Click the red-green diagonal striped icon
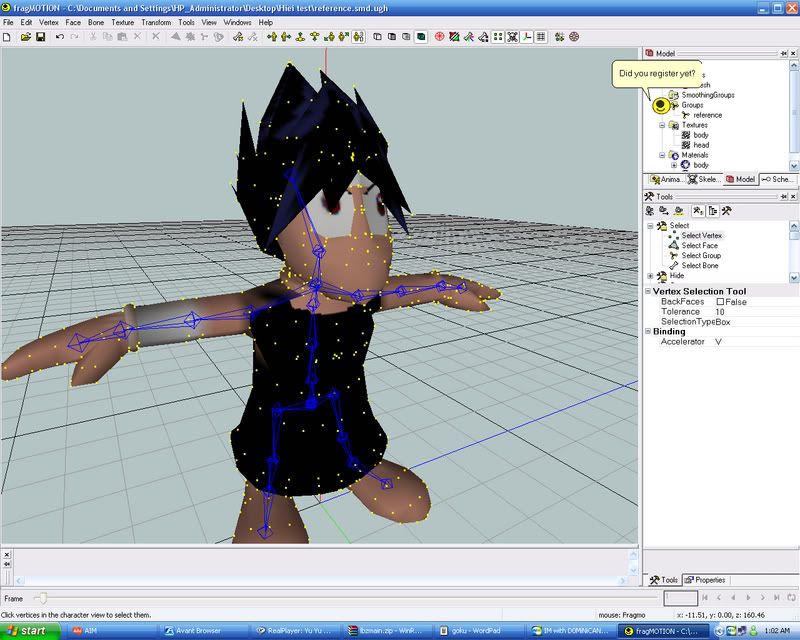Image resolution: width=800 pixels, height=640 pixels. (454, 37)
